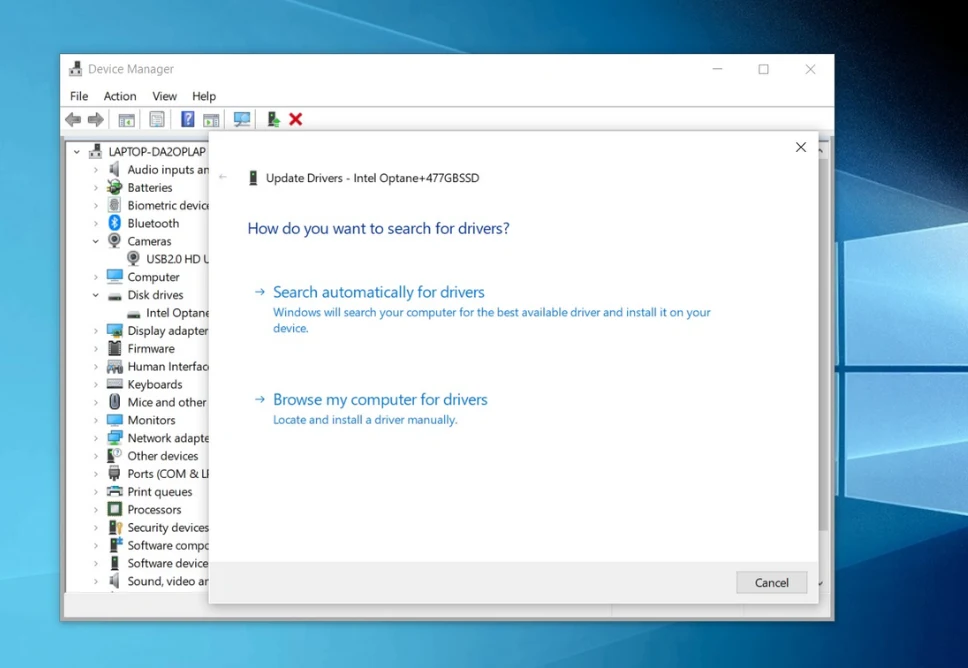The width and height of the screenshot is (968, 668).
Task: Expand the Software components category
Action: [x=96, y=545]
